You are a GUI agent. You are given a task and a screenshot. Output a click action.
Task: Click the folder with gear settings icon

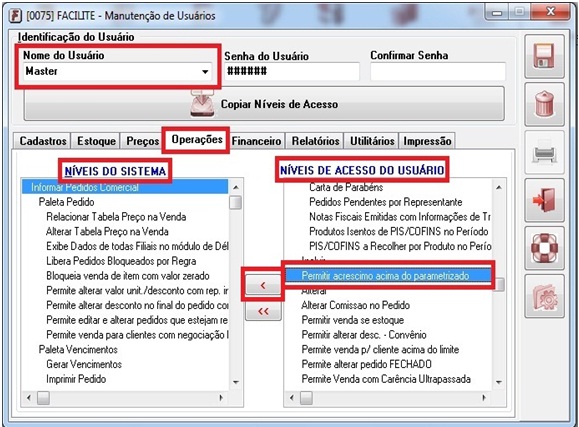pos(544,296)
